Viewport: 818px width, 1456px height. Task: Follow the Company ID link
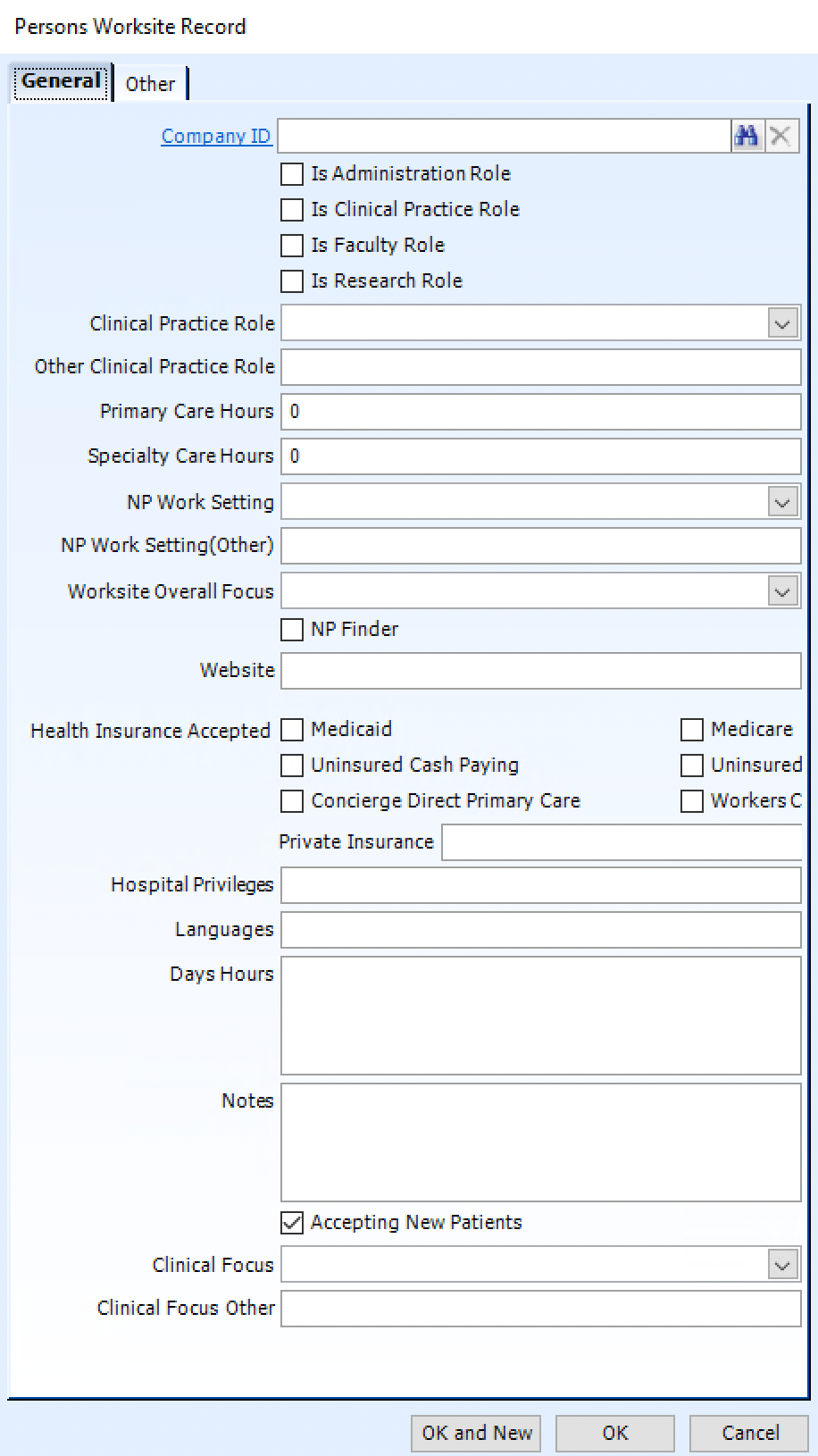(216, 136)
